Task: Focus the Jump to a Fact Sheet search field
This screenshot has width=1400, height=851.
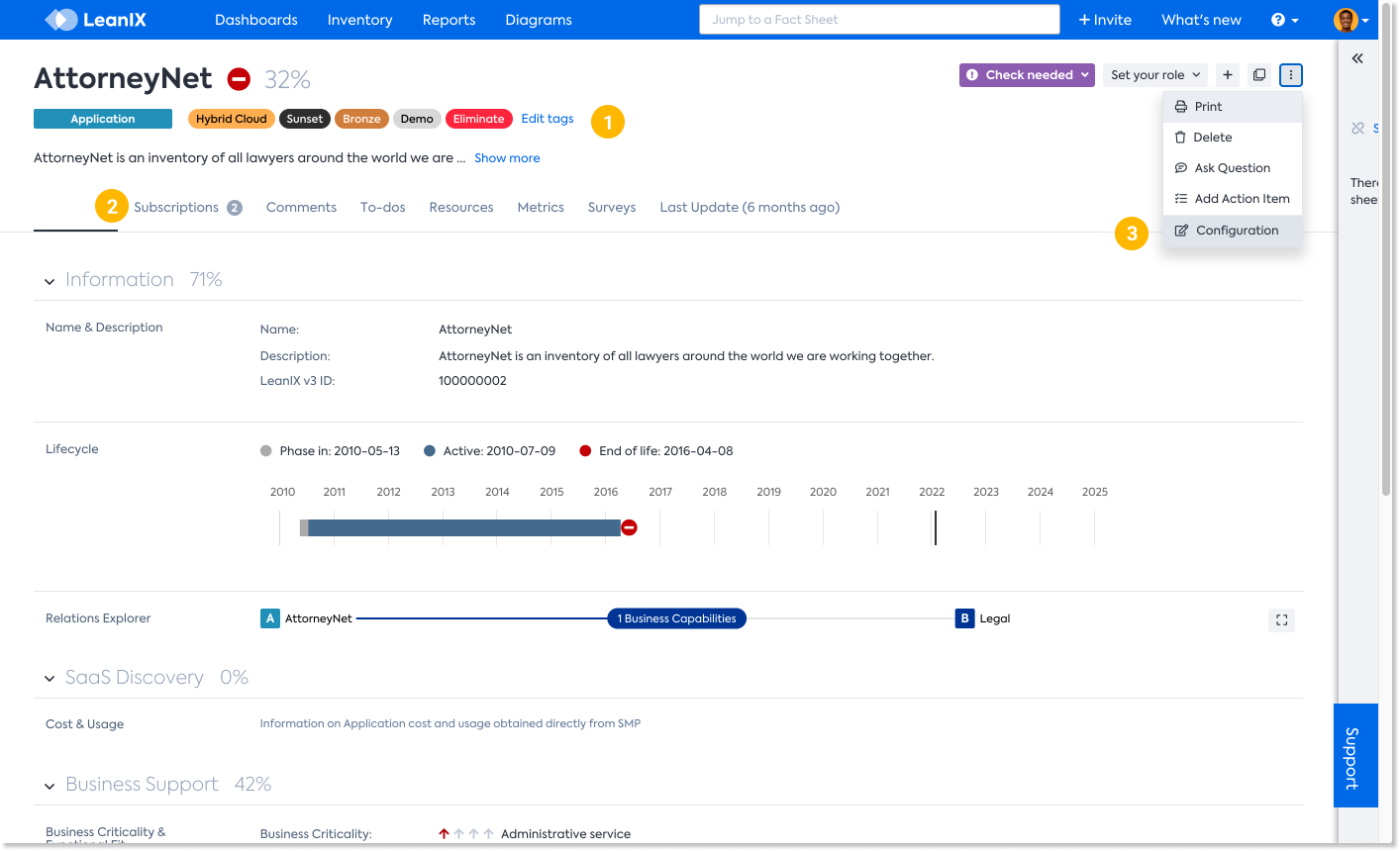Action: [x=879, y=20]
